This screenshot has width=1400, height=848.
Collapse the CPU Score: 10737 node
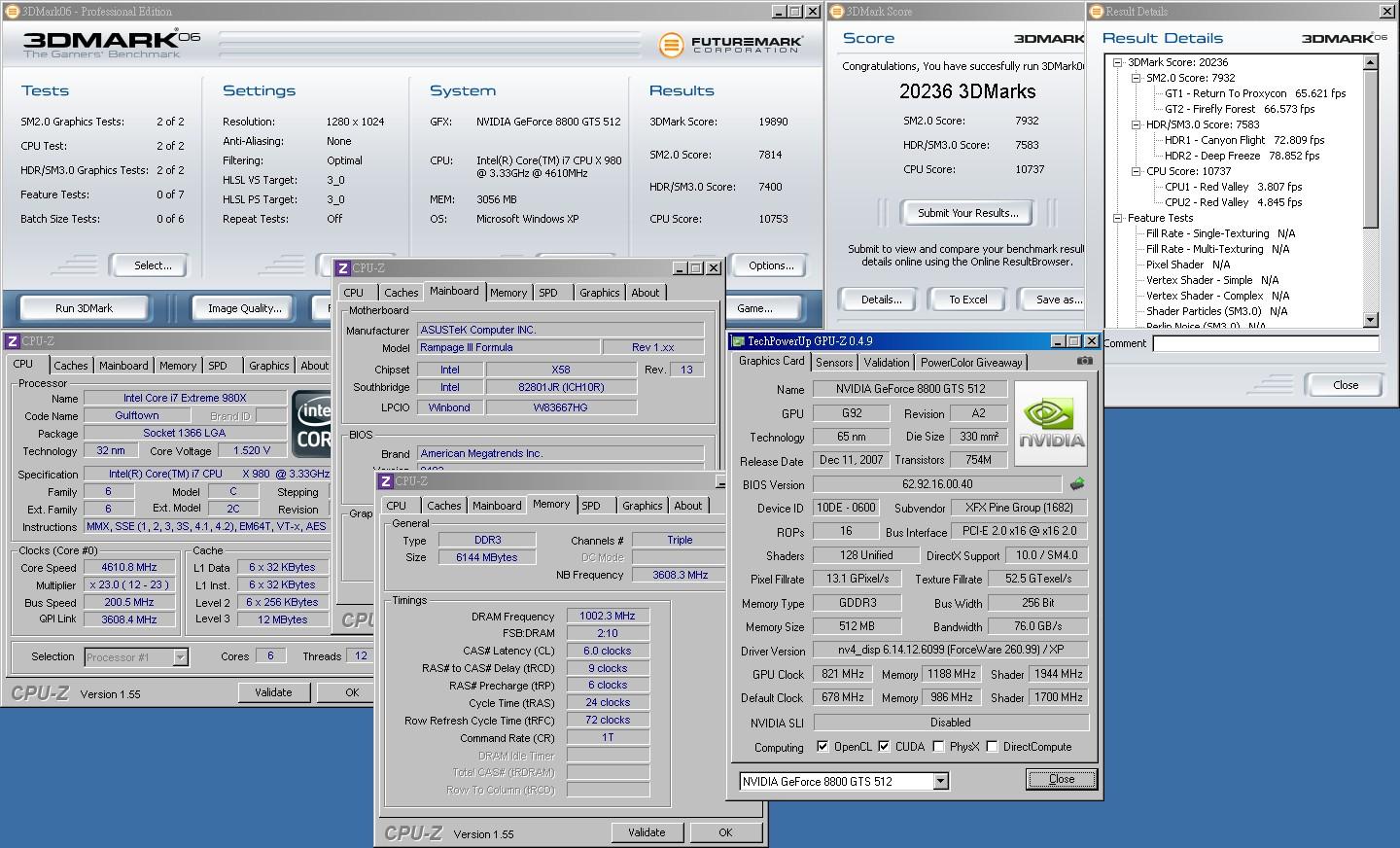[1136, 171]
